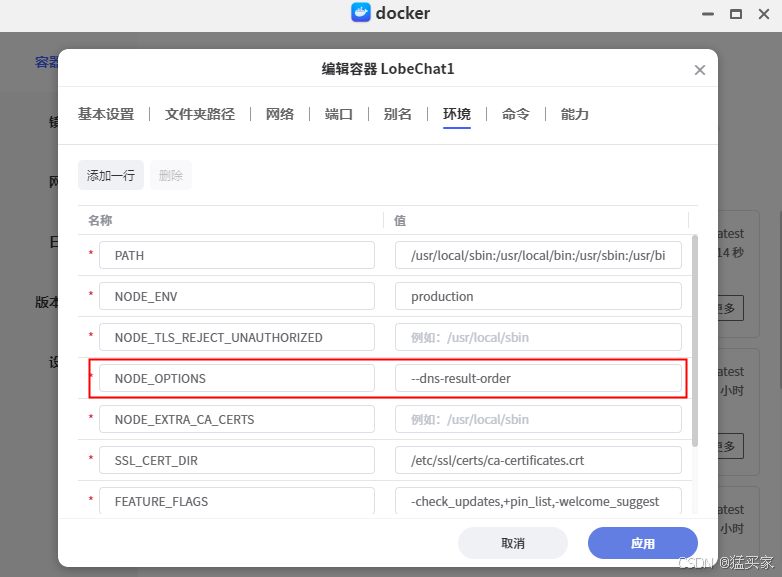Screen dimensions: 782x577
Task: Click the 值 column header
Action: 400,220
